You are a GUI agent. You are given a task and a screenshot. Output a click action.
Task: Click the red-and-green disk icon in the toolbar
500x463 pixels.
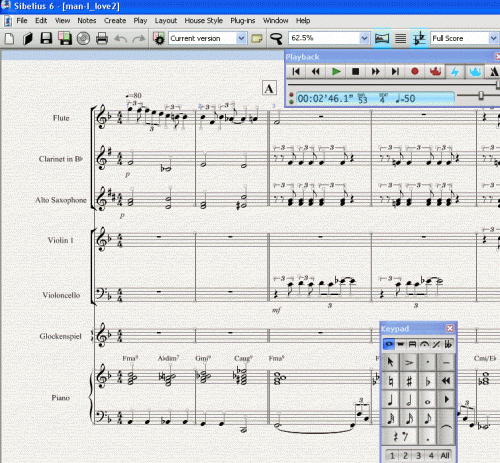coord(65,39)
